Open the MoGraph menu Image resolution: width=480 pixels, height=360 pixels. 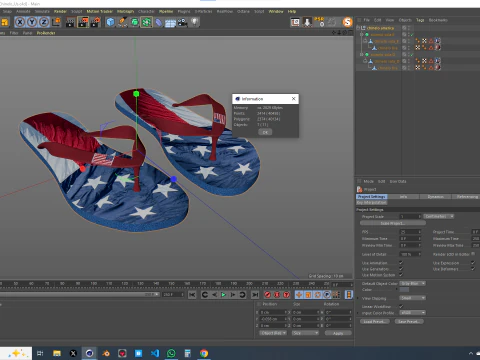coord(125,12)
